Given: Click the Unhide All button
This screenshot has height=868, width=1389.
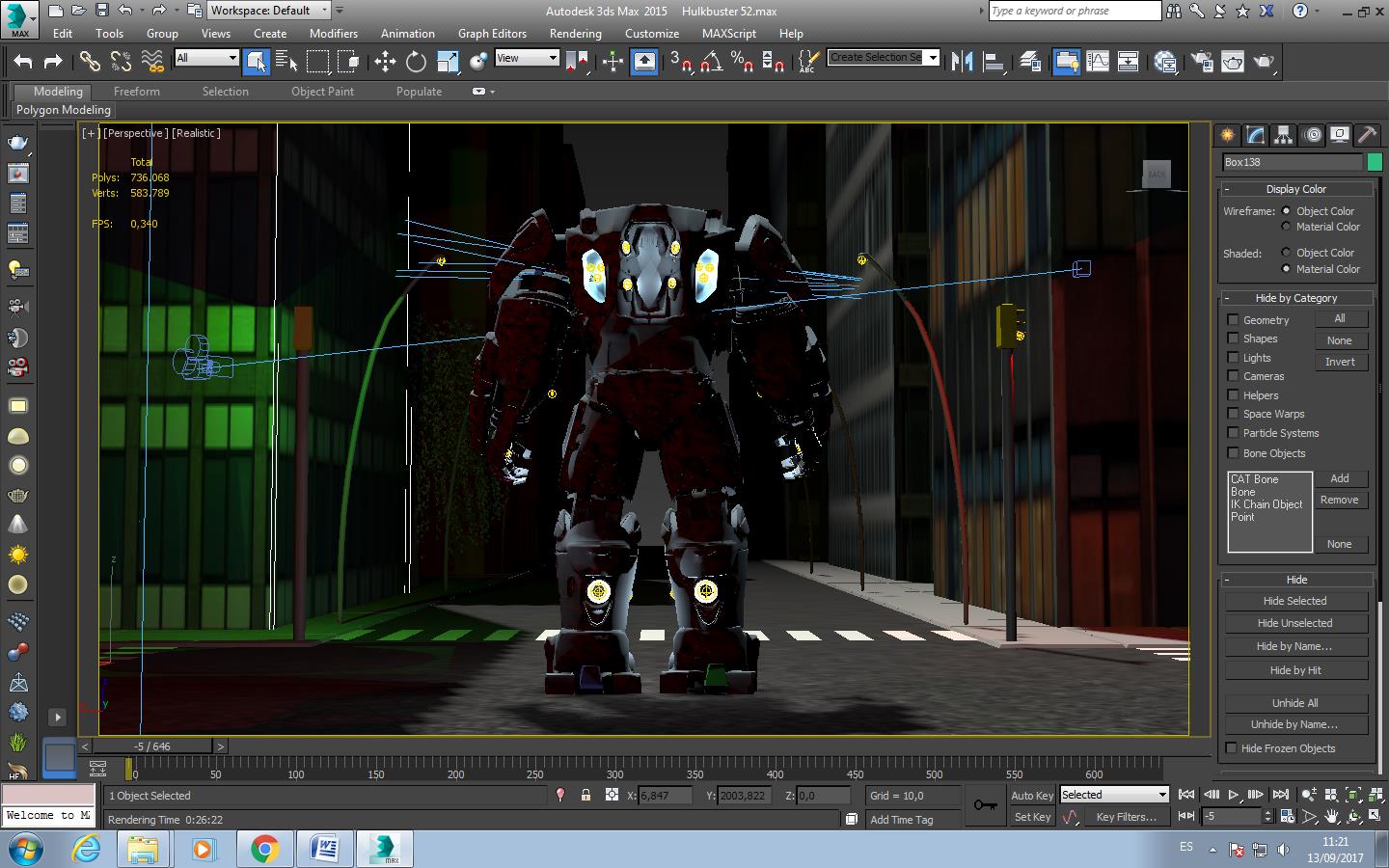Looking at the screenshot, I should click(x=1294, y=703).
